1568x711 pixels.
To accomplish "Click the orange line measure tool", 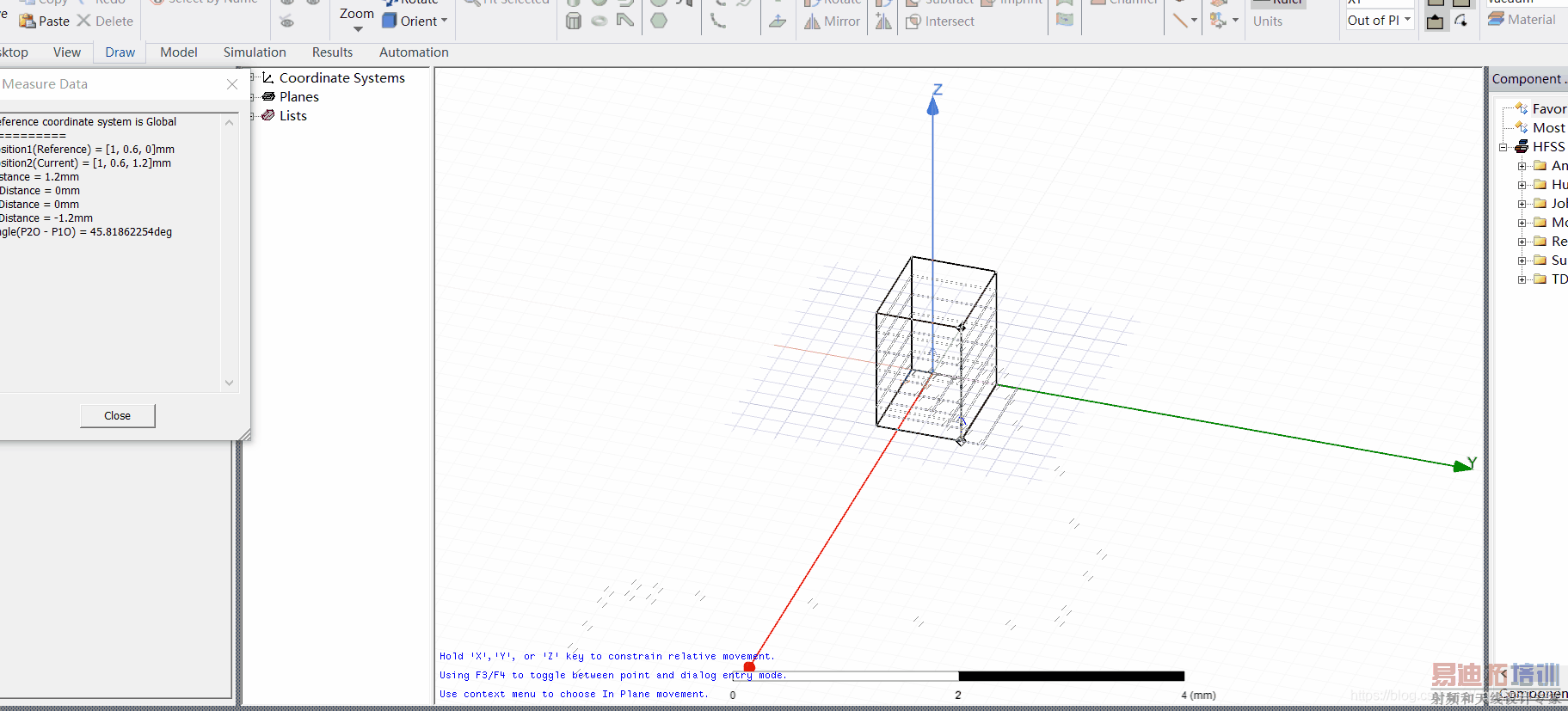I will click(1180, 21).
